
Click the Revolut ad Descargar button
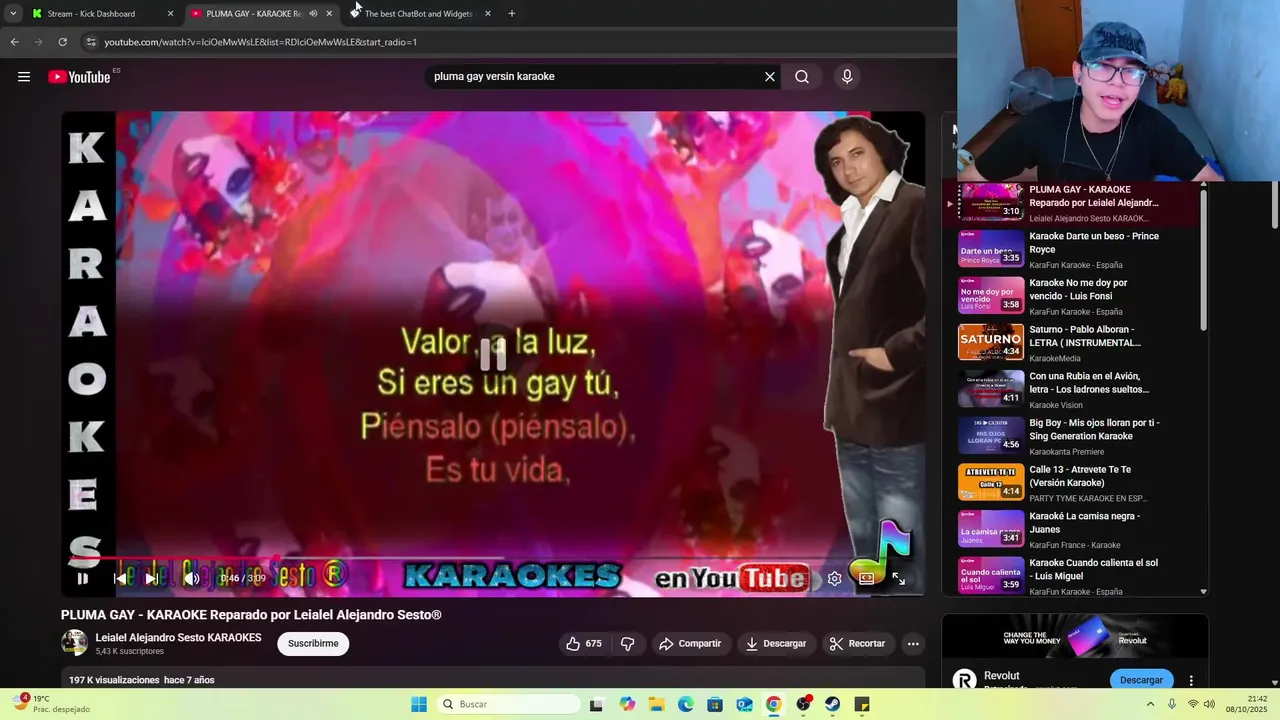pyautogui.click(x=1141, y=680)
